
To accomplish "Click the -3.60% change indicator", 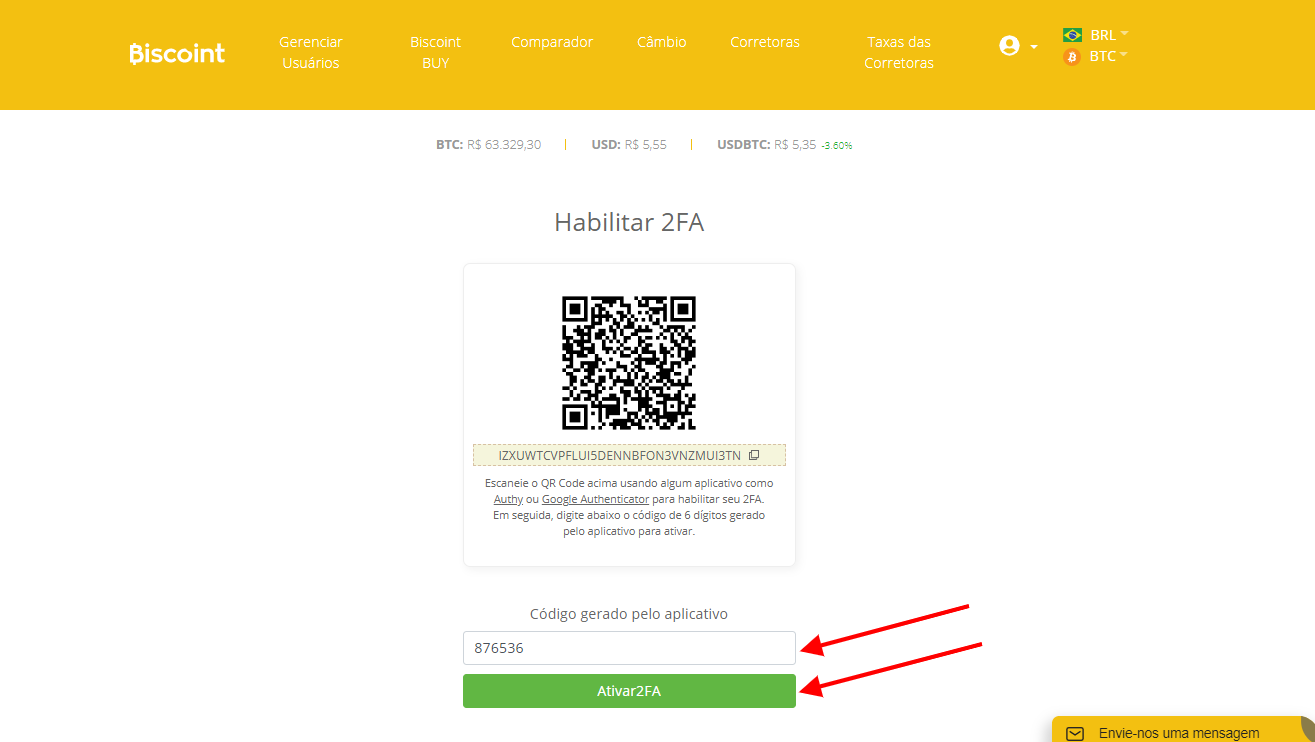I will tap(837, 146).
